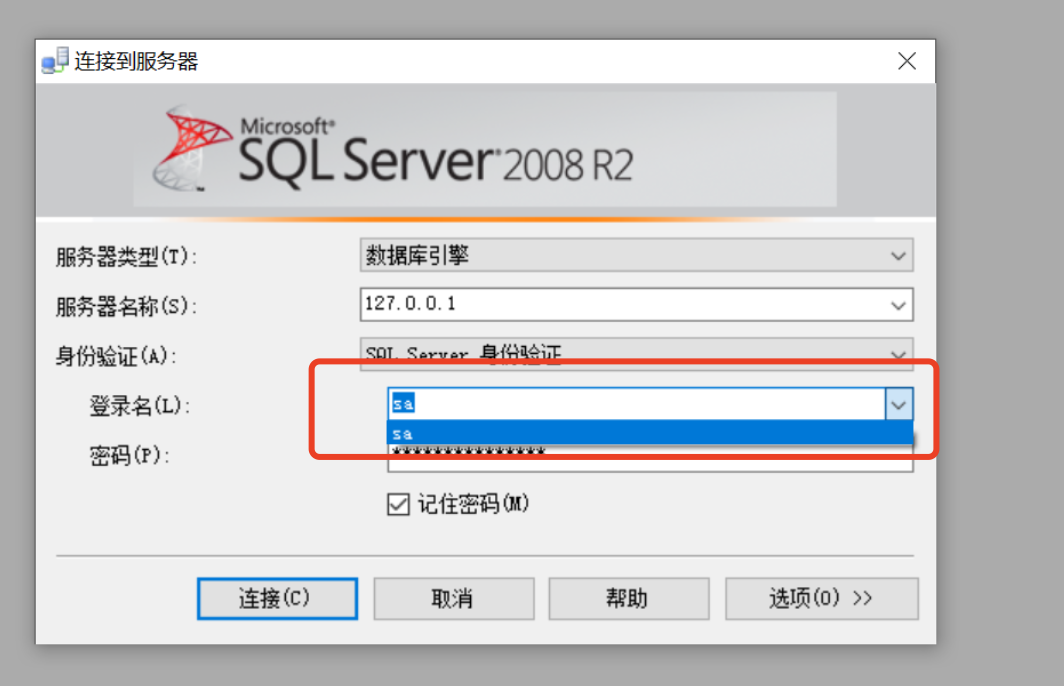The width and height of the screenshot is (1064, 686).
Task: Uncheck the 记住密码(M) checkbox
Action: pyautogui.click(x=398, y=504)
